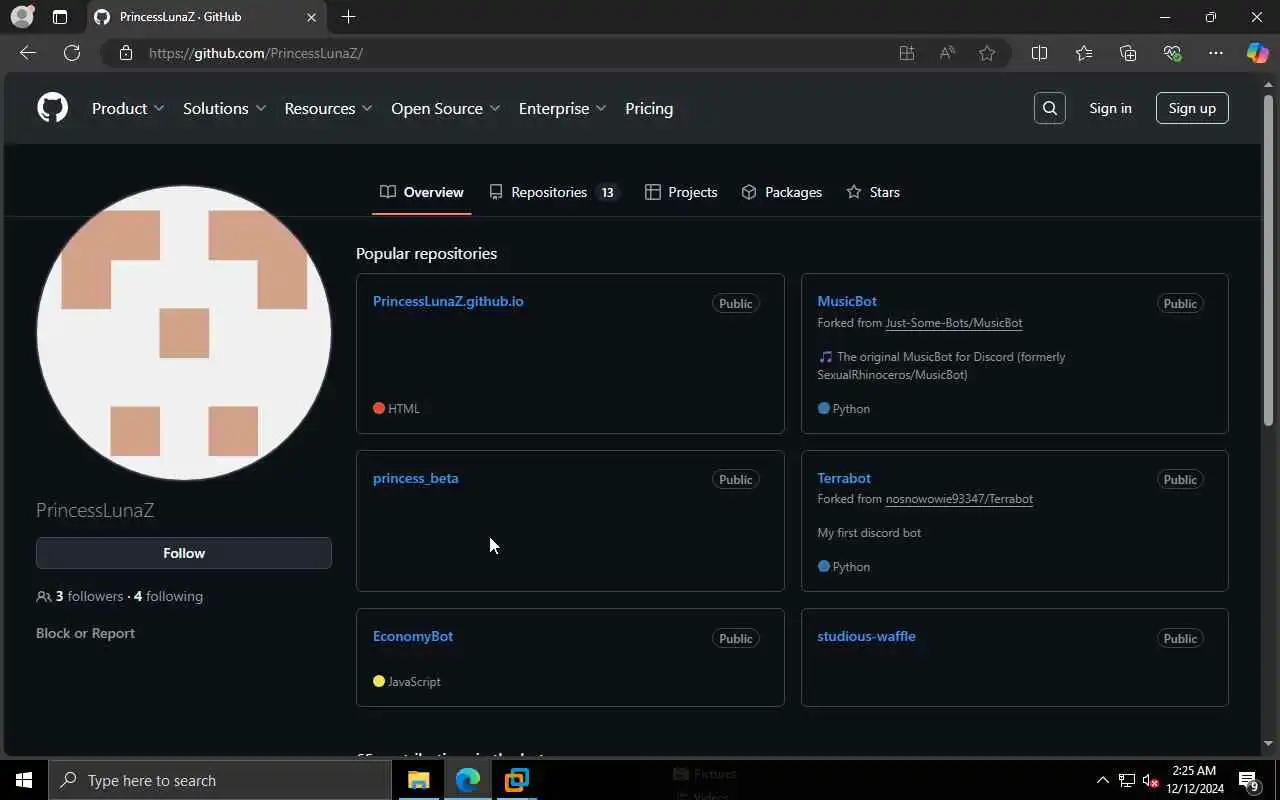Image resolution: width=1280 pixels, height=800 pixels.
Task: Open the VirtualBox taskbar icon
Action: (517, 780)
